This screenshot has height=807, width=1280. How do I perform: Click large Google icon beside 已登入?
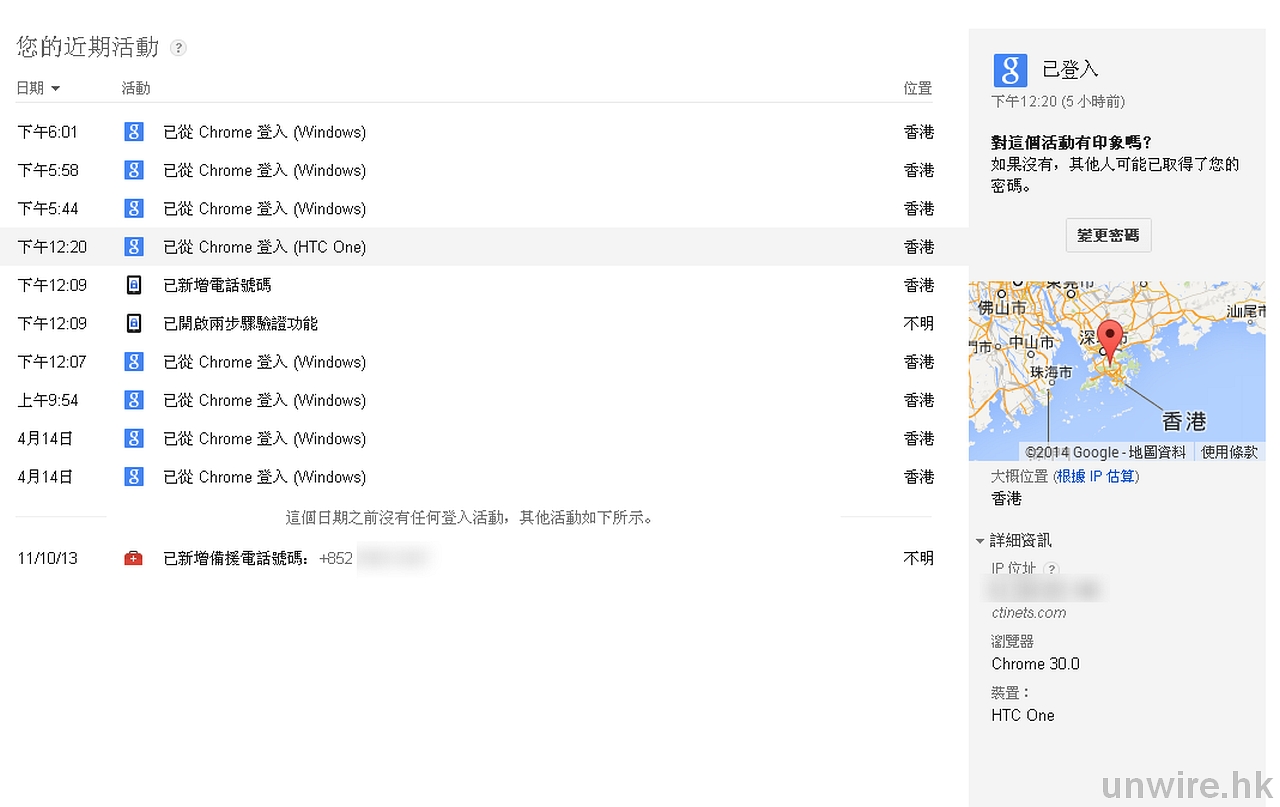coord(1010,70)
